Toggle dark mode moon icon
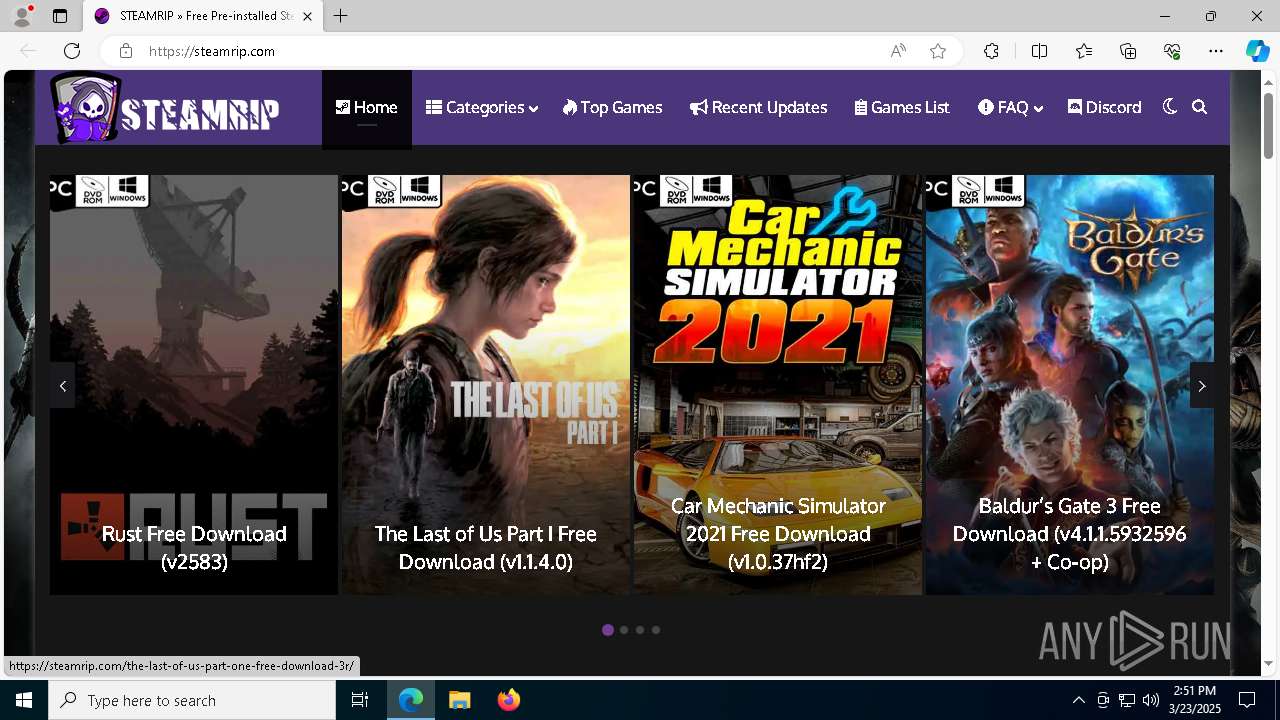Image resolution: width=1280 pixels, height=720 pixels. 1170,107
